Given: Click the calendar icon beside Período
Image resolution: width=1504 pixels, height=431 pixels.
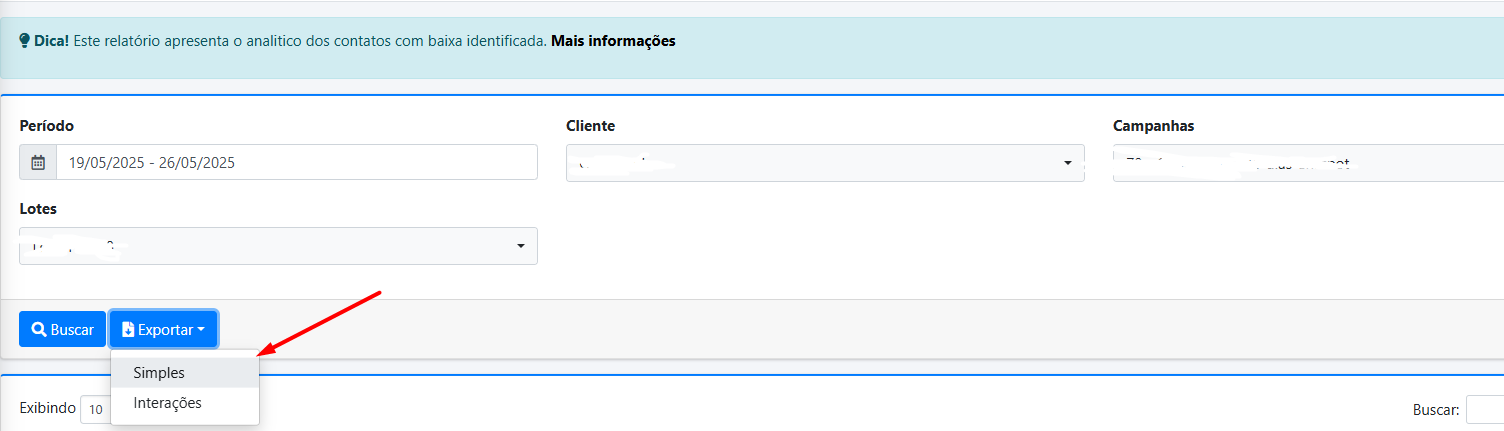Looking at the screenshot, I should 38,162.
